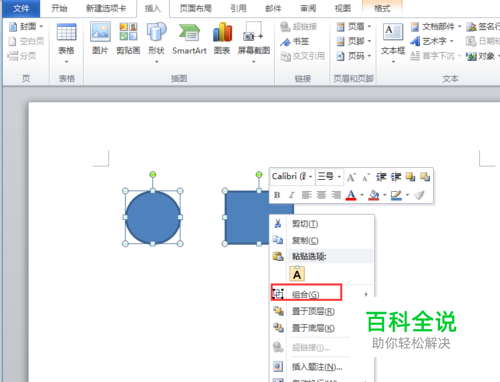Click the format painter brush
500x382 pixels.
pyautogui.click(x=420, y=195)
